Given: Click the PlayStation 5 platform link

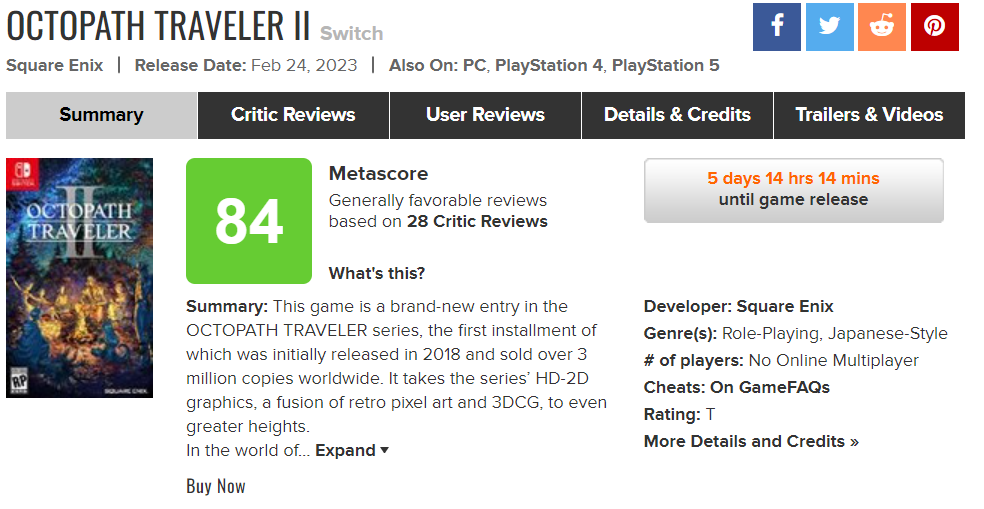Looking at the screenshot, I should click(x=665, y=66).
